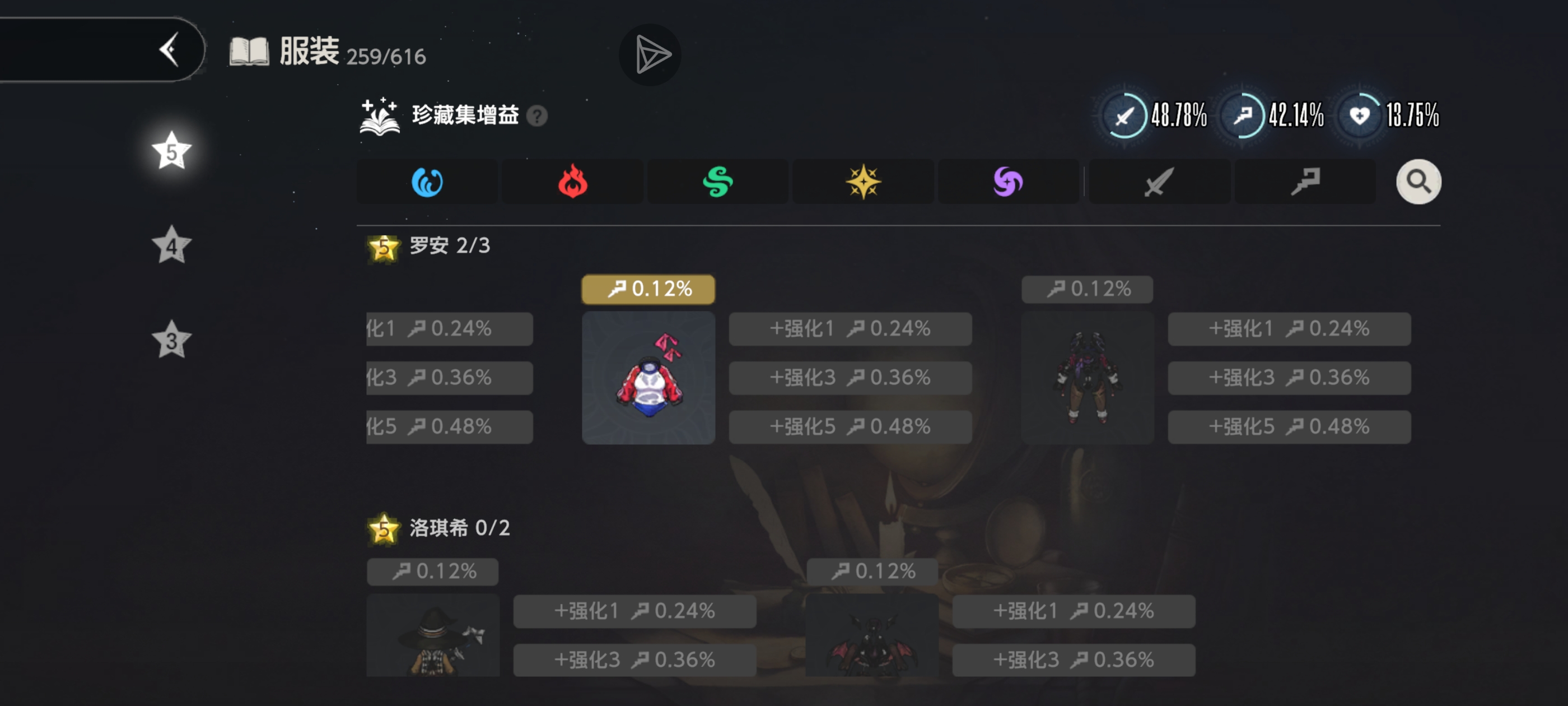Switch to the 4-star tab

point(172,245)
